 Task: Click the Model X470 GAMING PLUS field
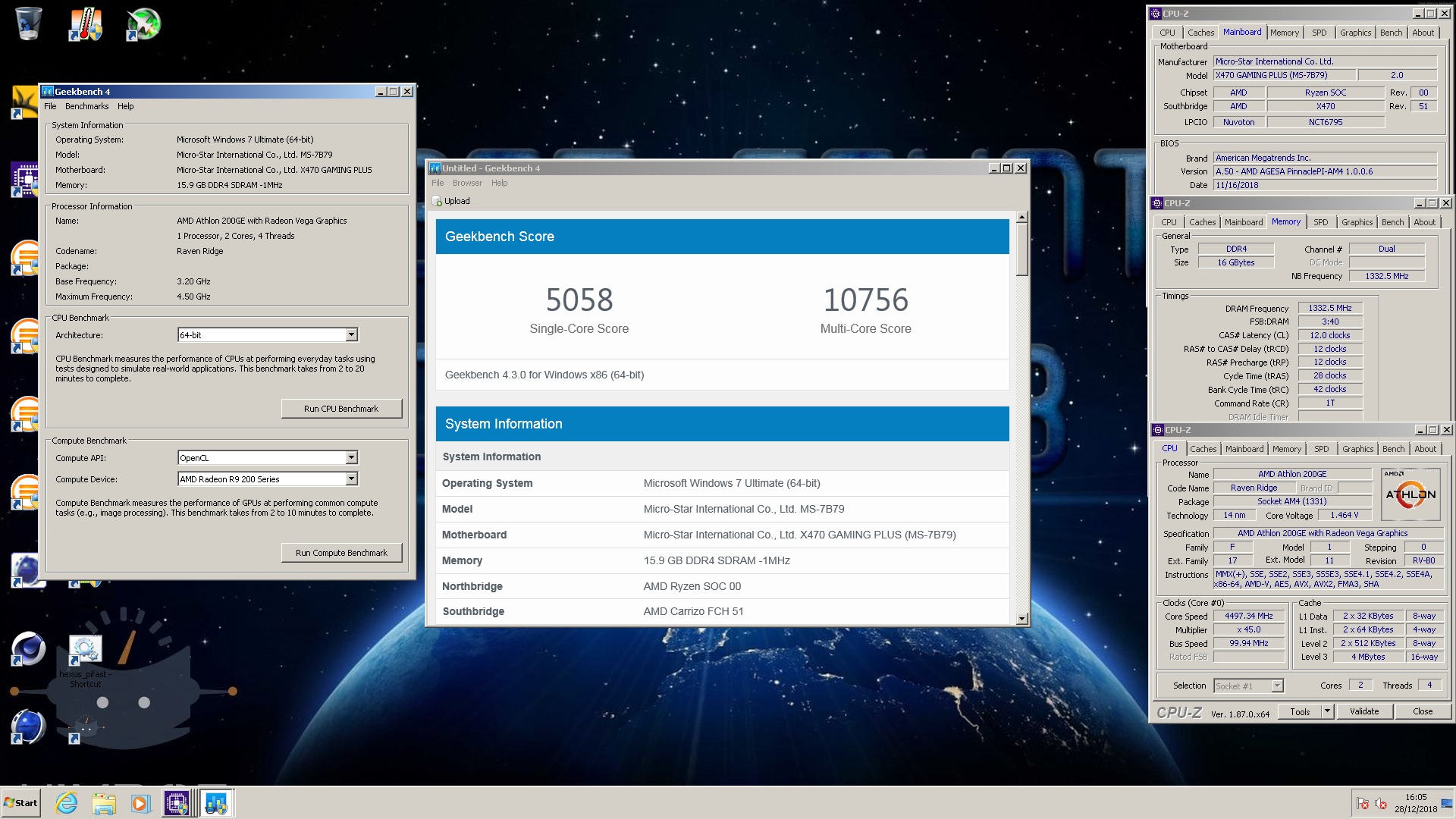click(x=1284, y=75)
